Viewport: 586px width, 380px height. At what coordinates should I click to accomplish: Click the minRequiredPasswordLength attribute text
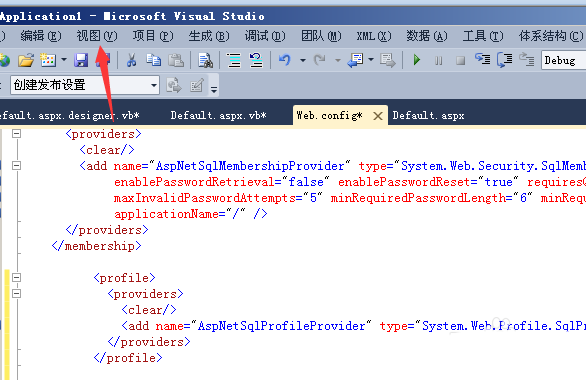pos(418,198)
